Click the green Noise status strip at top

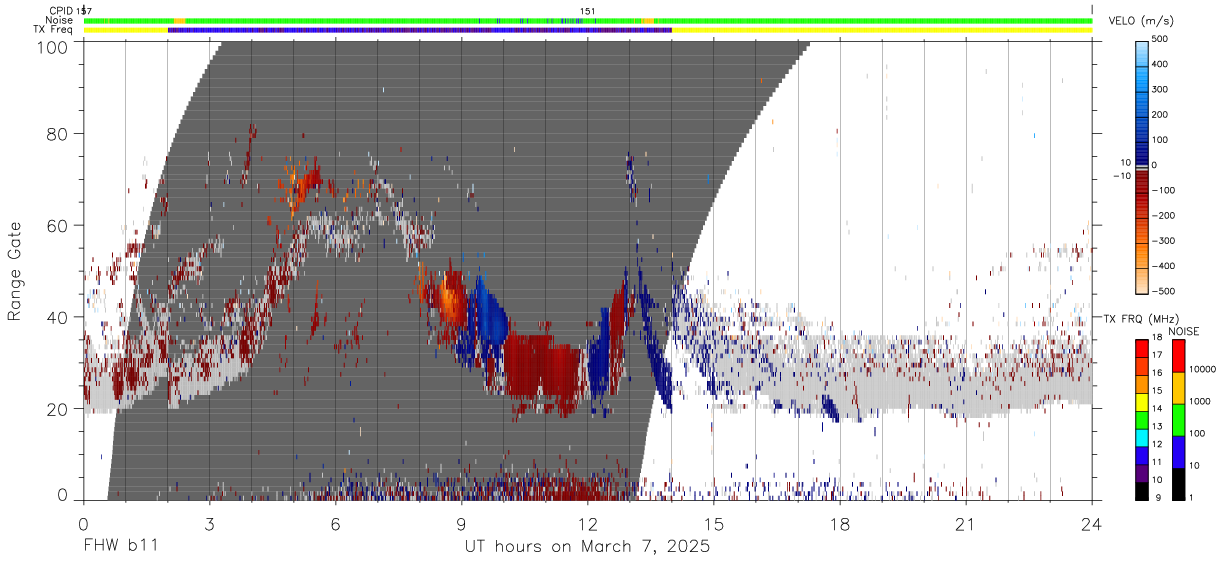point(587,20)
